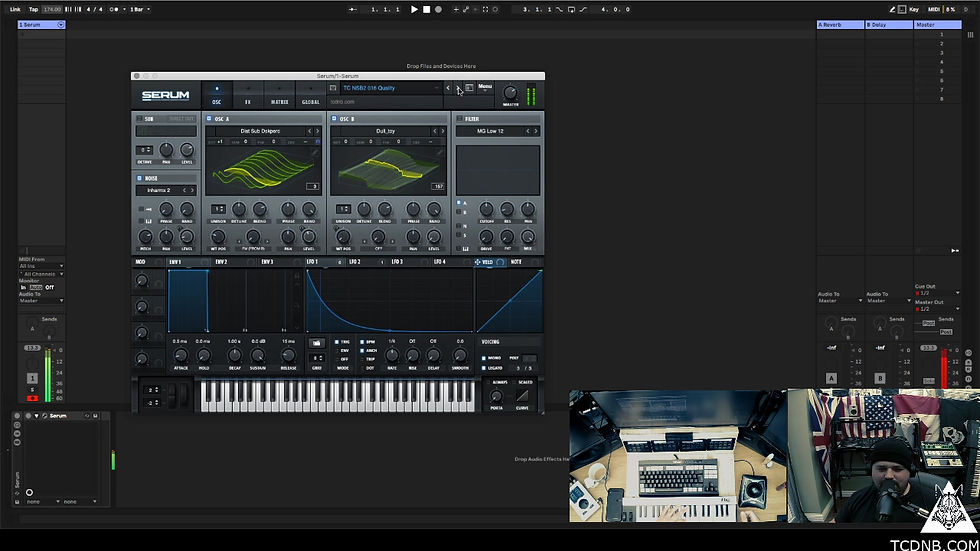Arm the arrangement record button
The image size is (980, 551).
[x=438, y=9]
